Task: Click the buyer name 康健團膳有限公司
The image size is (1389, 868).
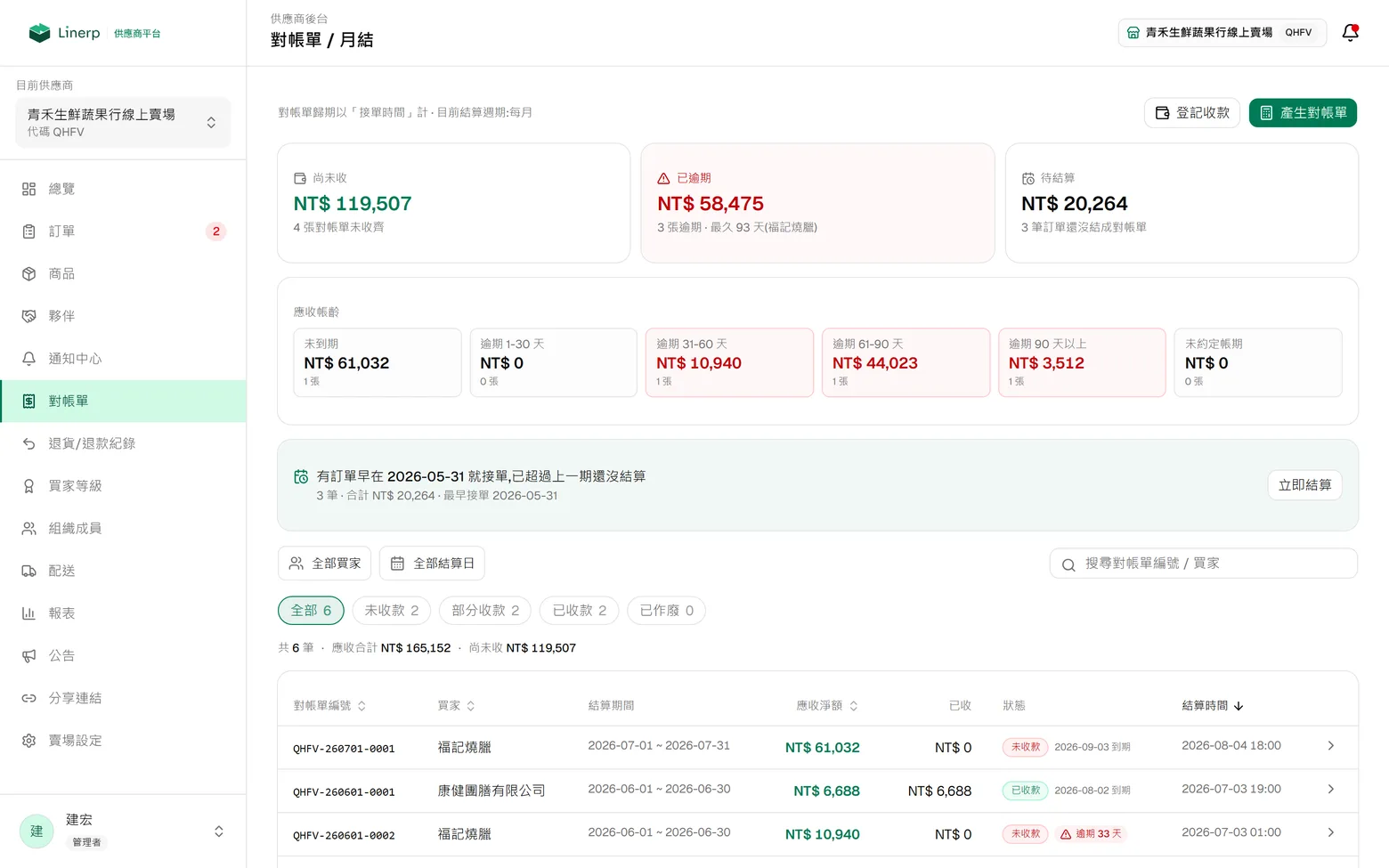Action: [491, 791]
